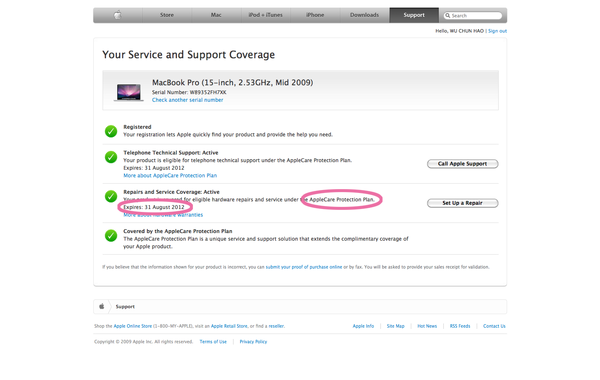Click the Telephone Technical Support checkmark icon
The height and width of the screenshot is (380, 600).
[111, 157]
